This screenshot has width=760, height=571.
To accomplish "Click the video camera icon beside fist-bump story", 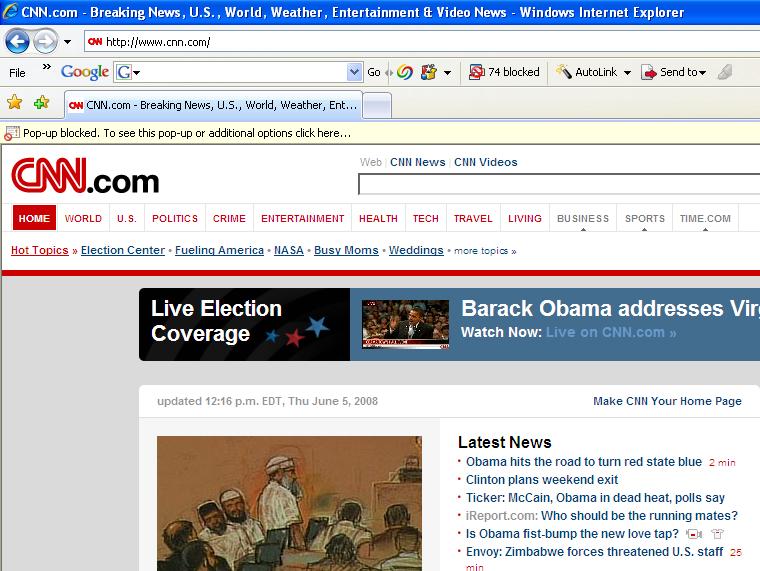I will (x=694, y=534).
